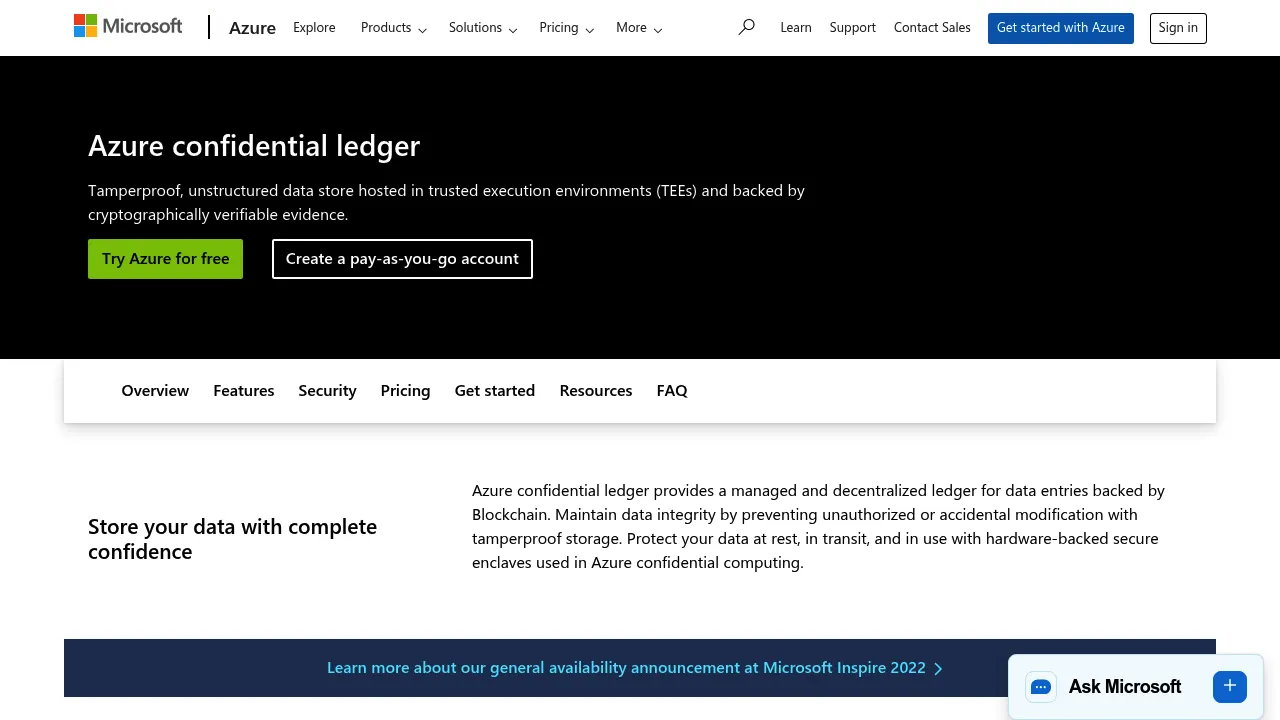The width and height of the screenshot is (1280, 720).
Task: Go to the Overview section tab
Action: (155, 391)
